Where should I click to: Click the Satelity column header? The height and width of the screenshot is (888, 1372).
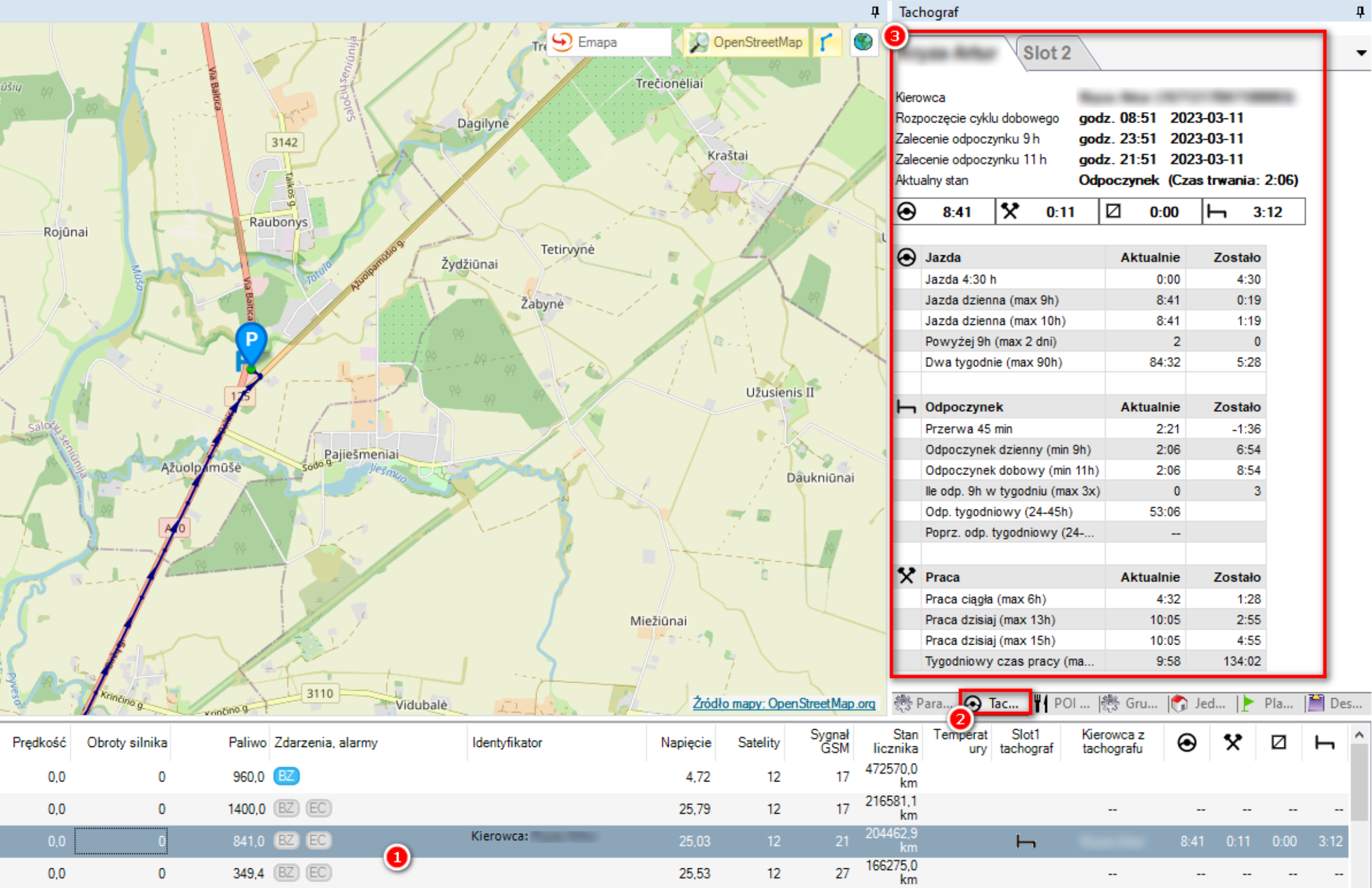(759, 742)
